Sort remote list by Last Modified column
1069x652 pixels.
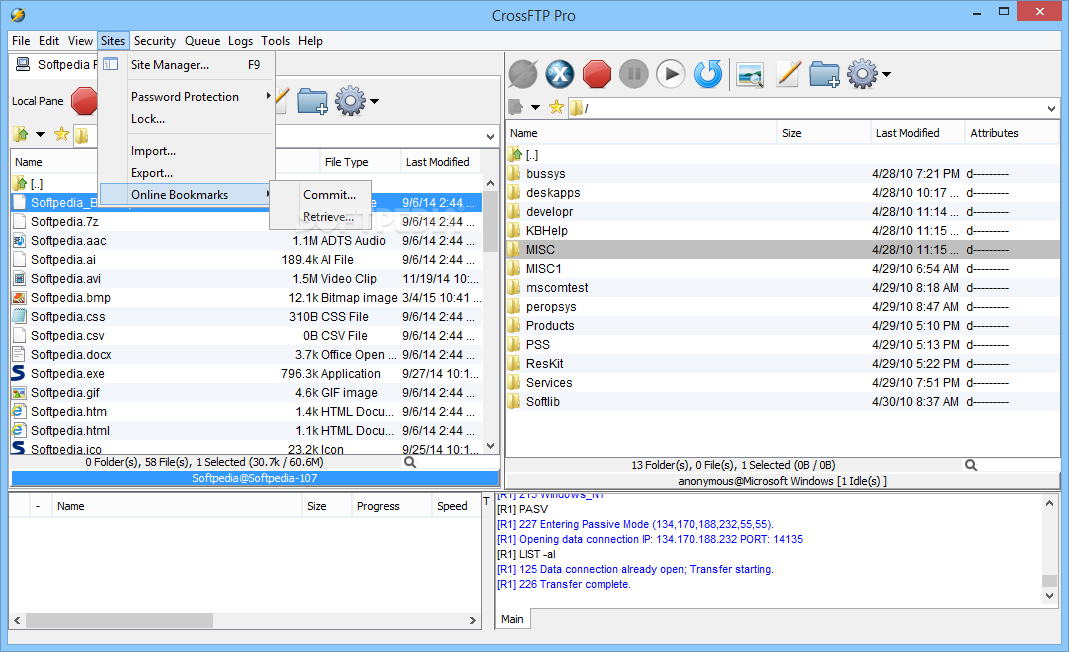918,133
